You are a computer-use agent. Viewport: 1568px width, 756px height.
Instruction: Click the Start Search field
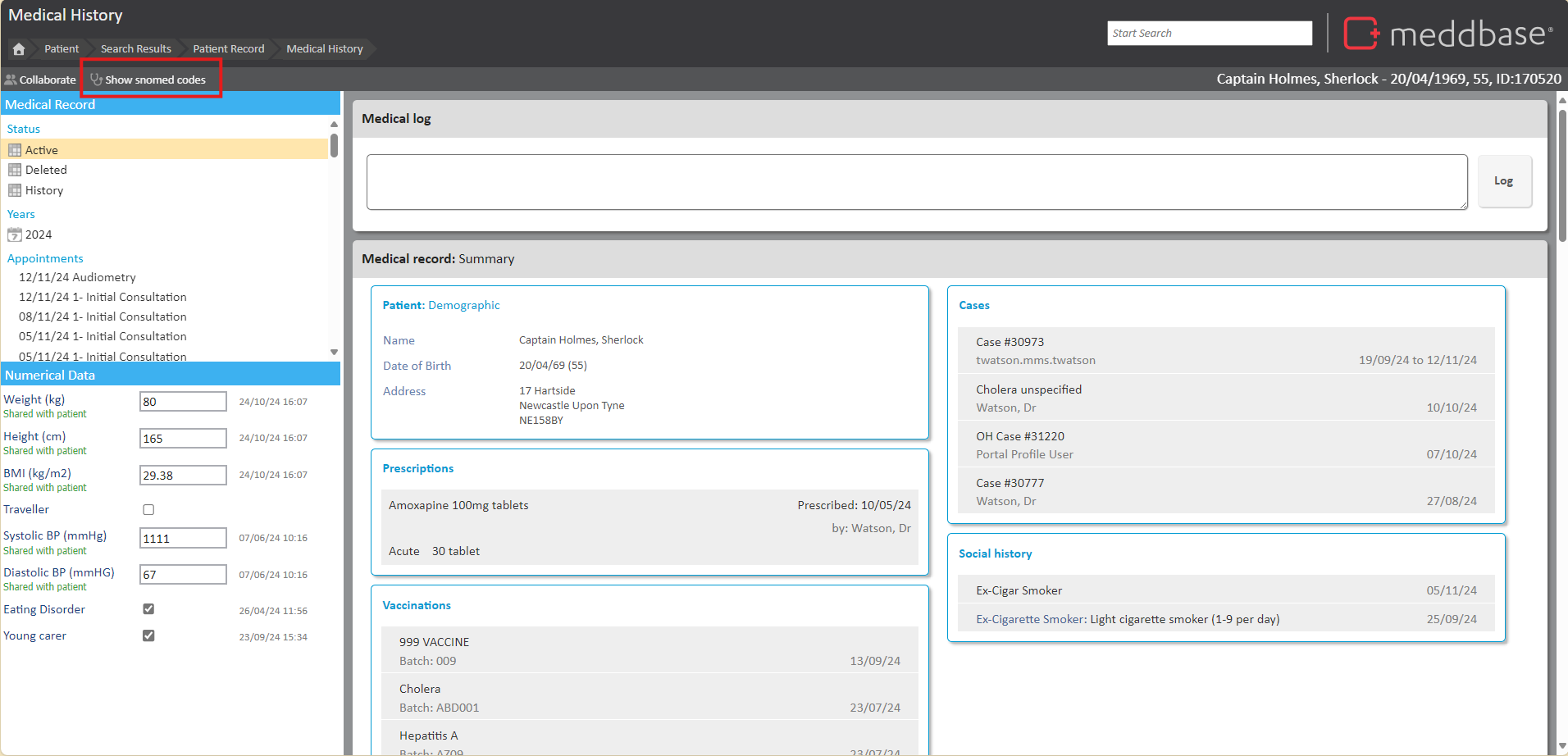coord(1209,34)
